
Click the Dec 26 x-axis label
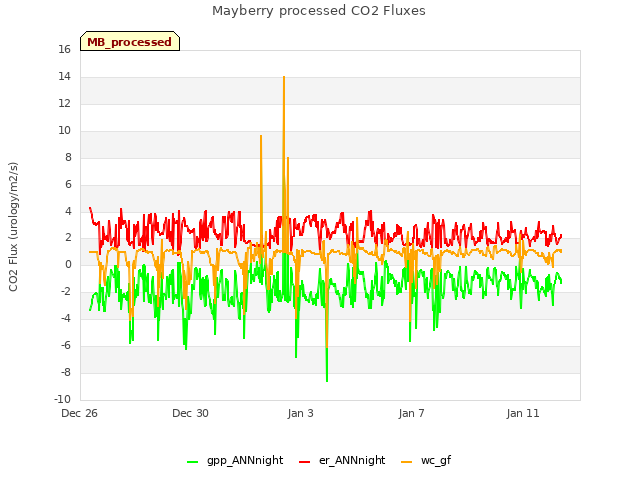pos(80,413)
